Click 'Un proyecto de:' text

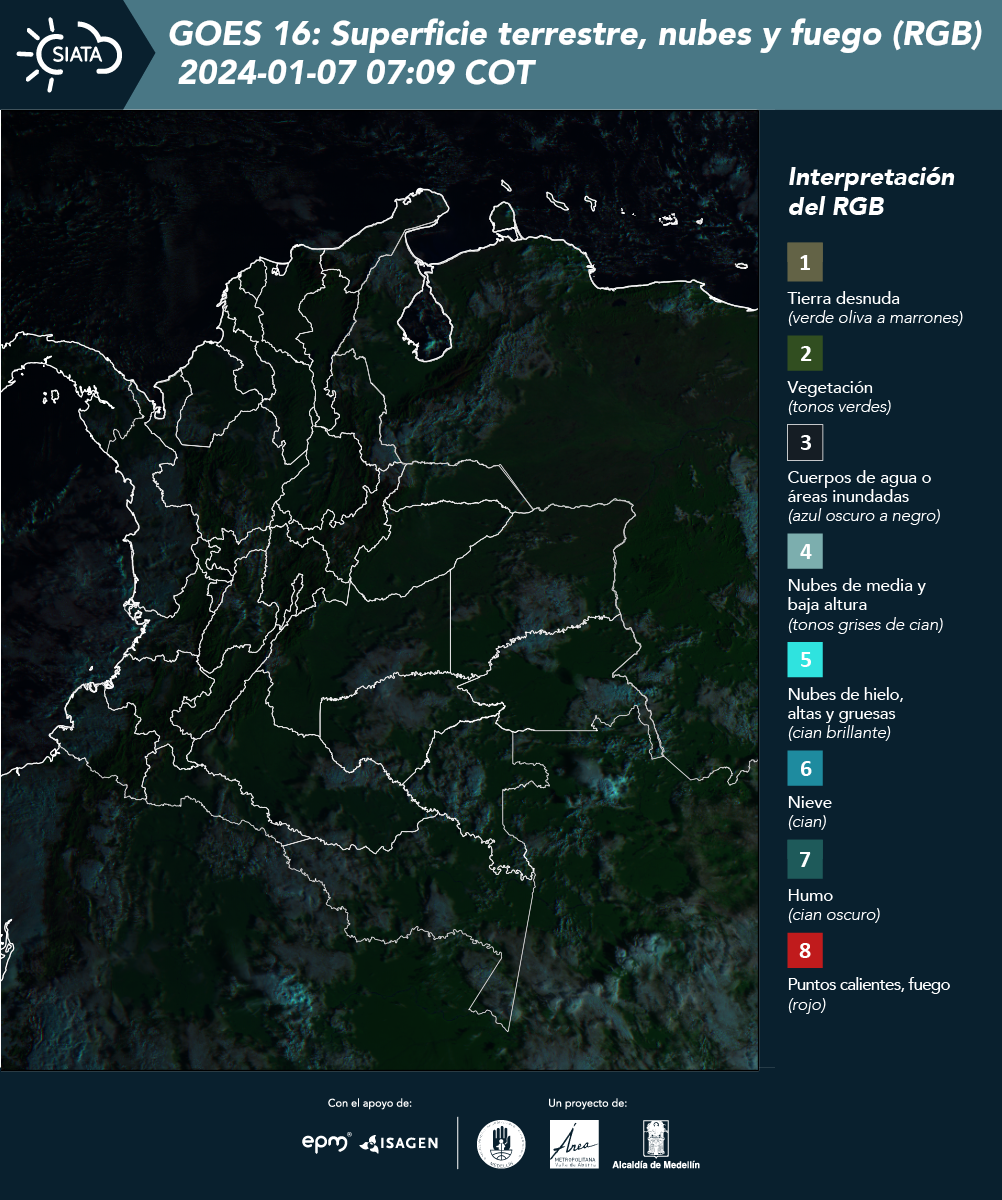pyautogui.click(x=588, y=1103)
